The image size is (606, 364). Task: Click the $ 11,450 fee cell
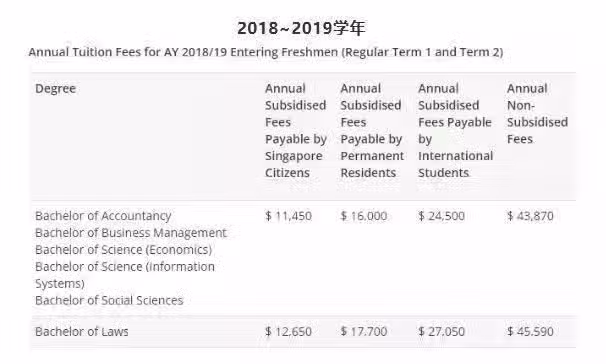(x=288, y=216)
